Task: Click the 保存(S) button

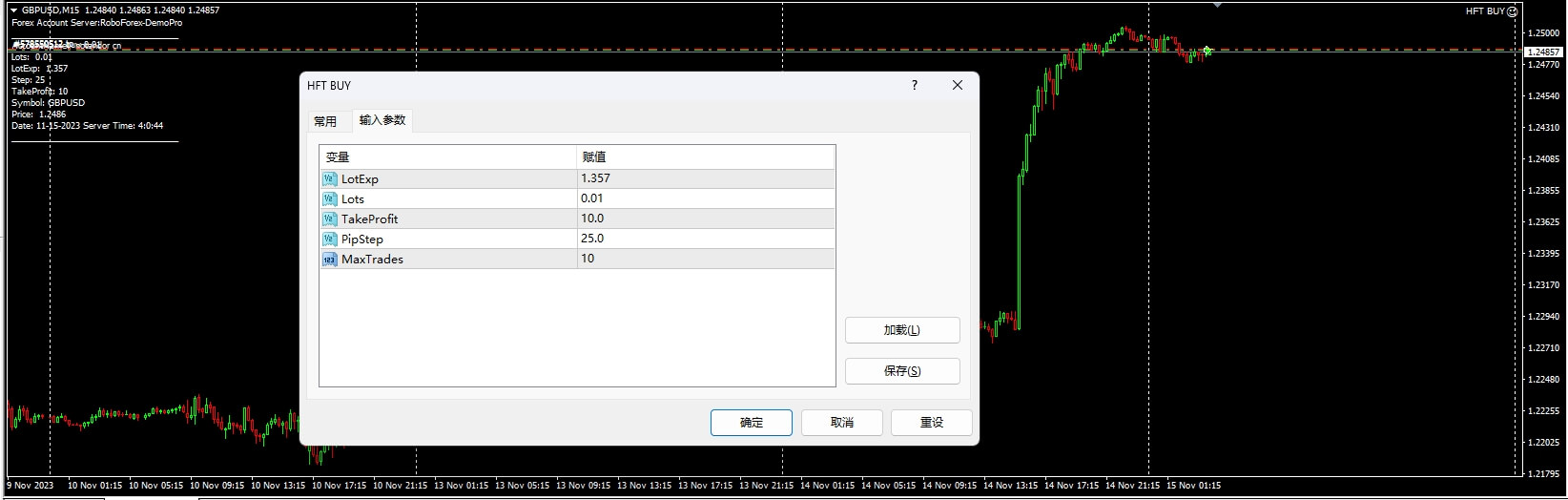Action: tap(902, 371)
